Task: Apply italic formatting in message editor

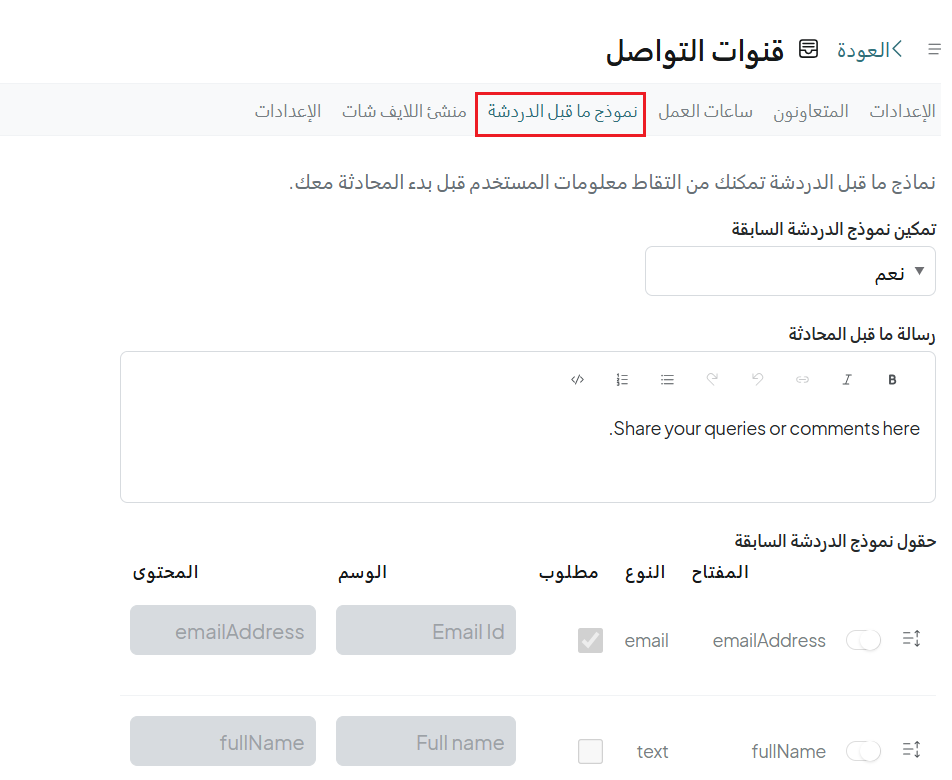Action: (x=847, y=380)
